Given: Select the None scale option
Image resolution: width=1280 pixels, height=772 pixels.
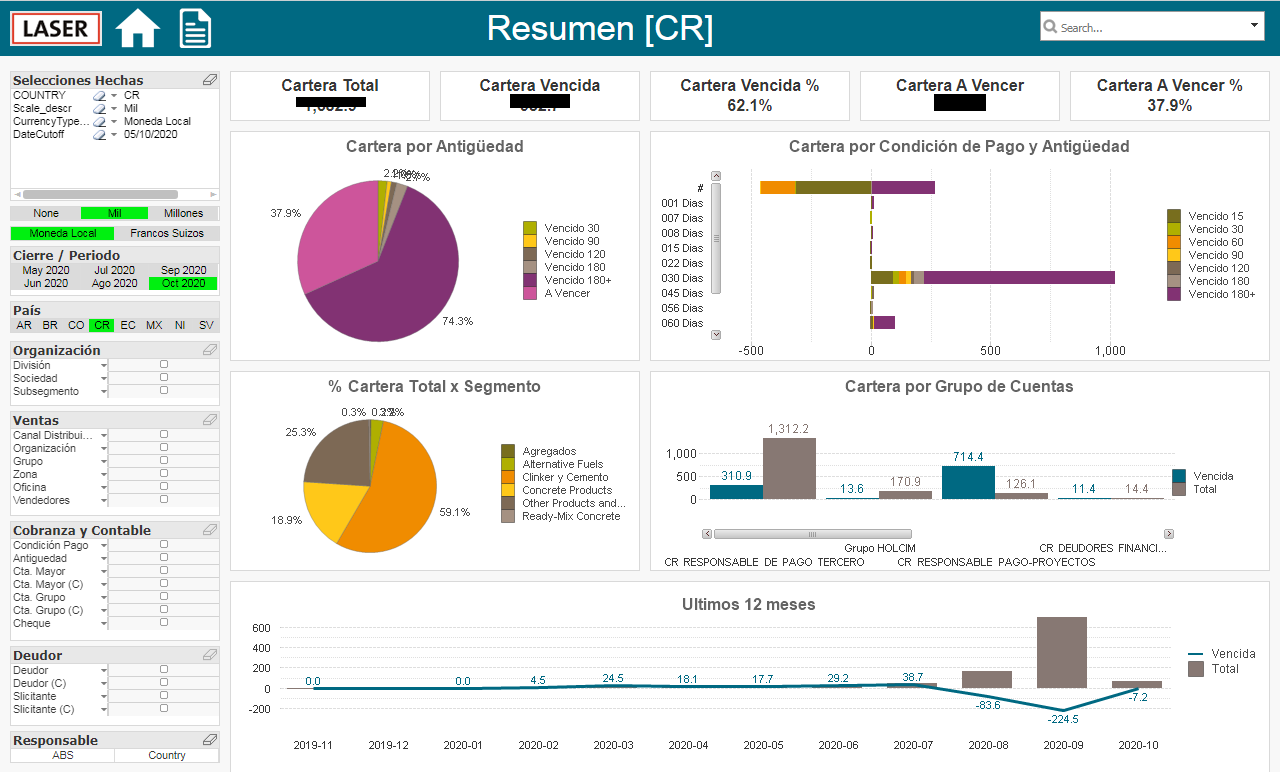Looking at the screenshot, I should [46, 213].
